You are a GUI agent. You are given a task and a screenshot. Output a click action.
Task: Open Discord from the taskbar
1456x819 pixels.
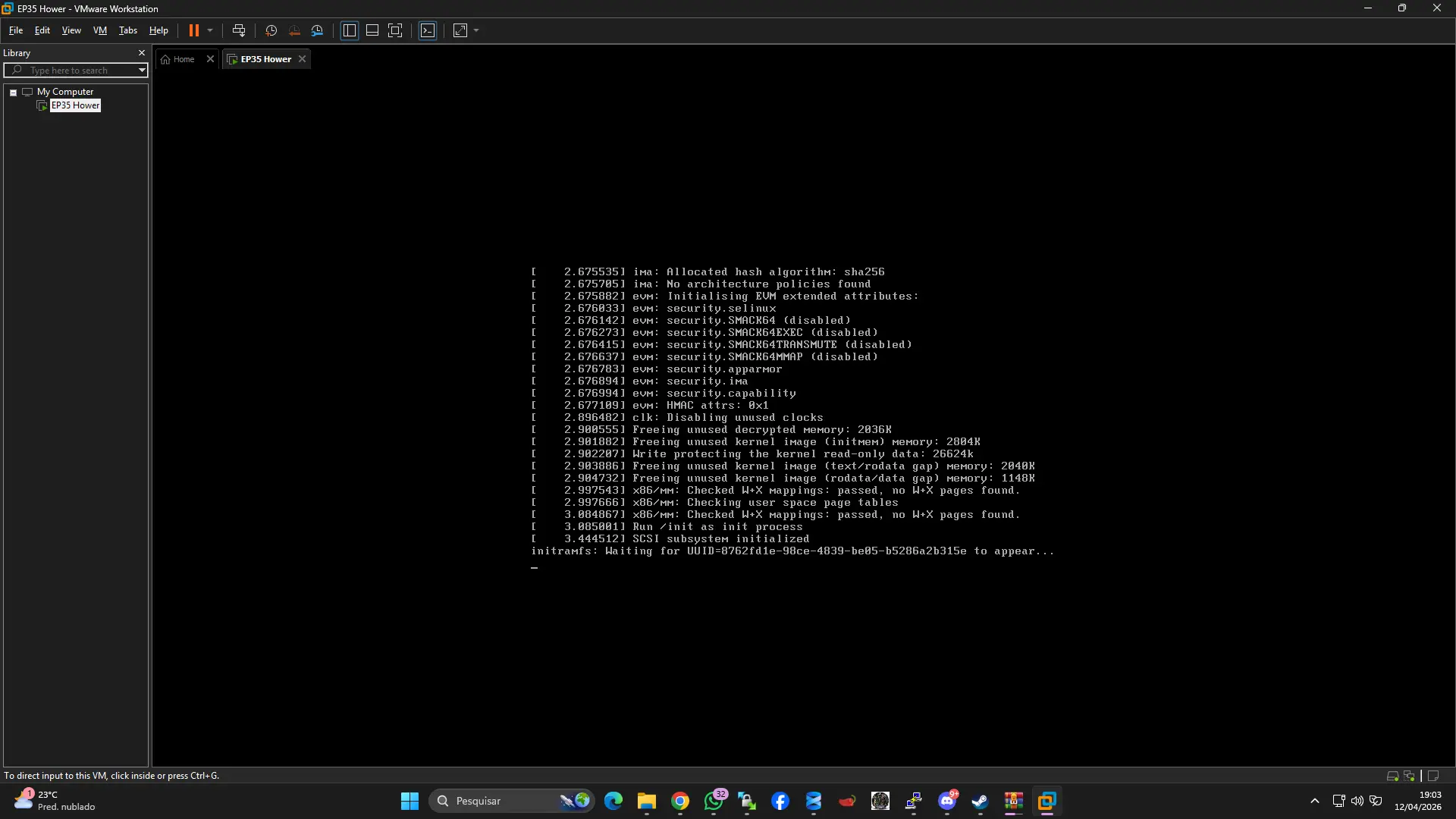(x=947, y=801)
